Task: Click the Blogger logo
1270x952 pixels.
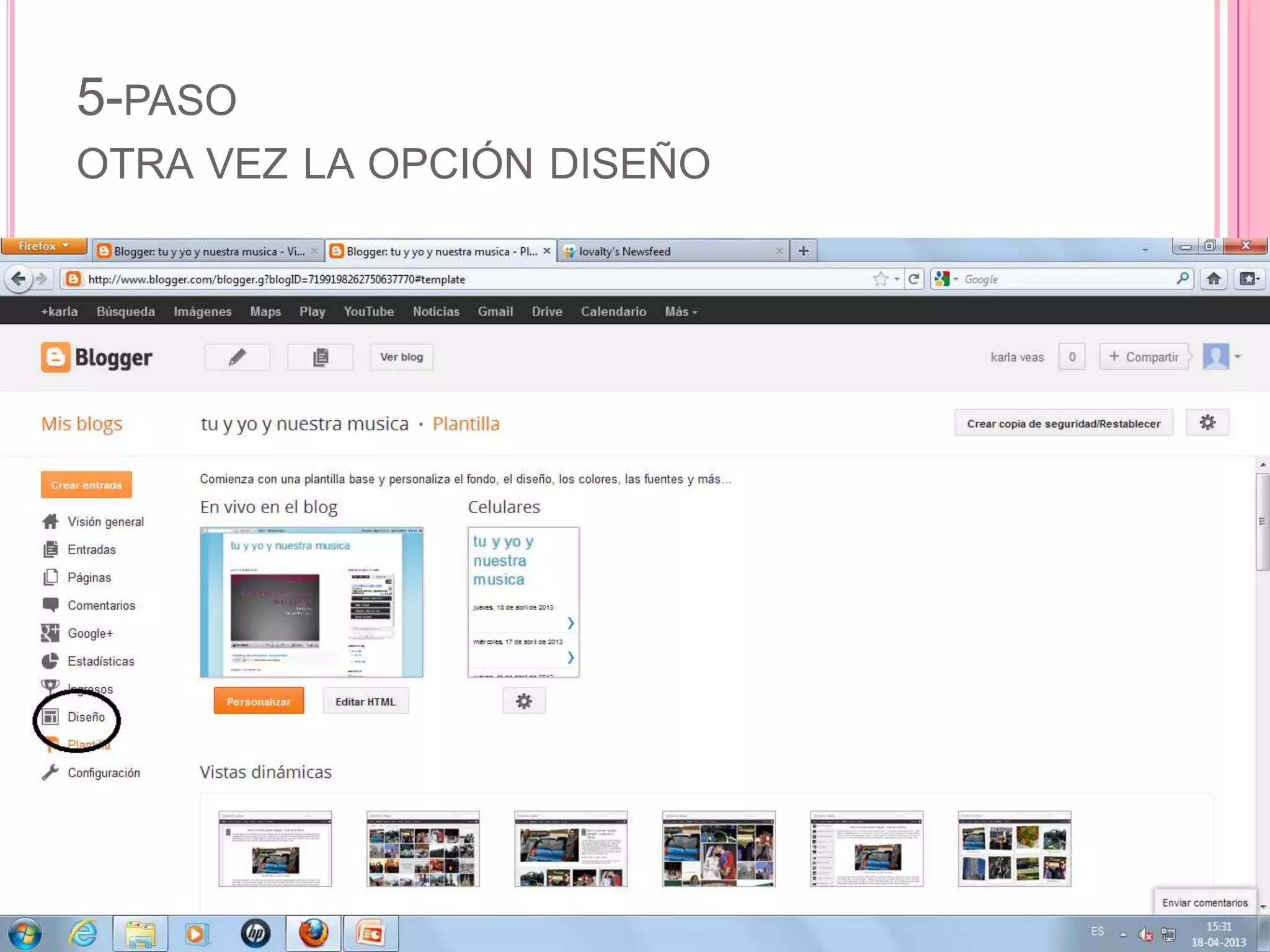Action: (x=97, y=358)
